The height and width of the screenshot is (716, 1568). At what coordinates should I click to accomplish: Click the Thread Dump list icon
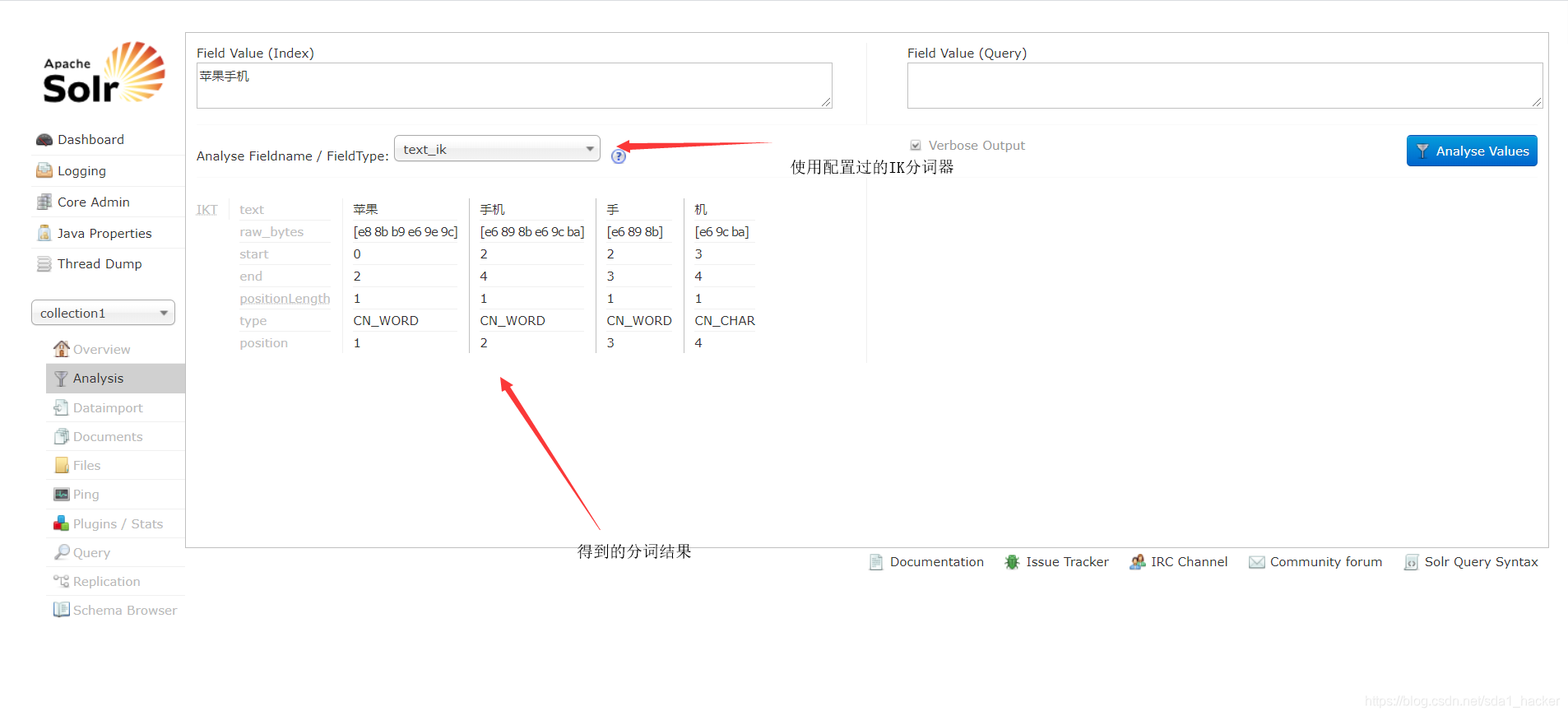[x=44, y=263]
